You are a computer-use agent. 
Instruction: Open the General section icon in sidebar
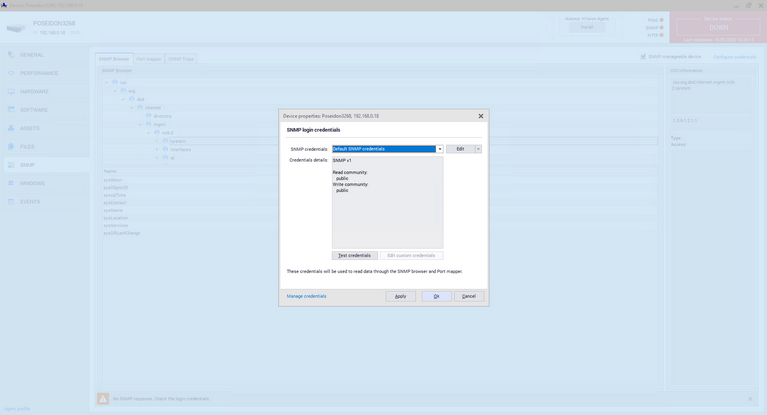[x=11, y=55]
